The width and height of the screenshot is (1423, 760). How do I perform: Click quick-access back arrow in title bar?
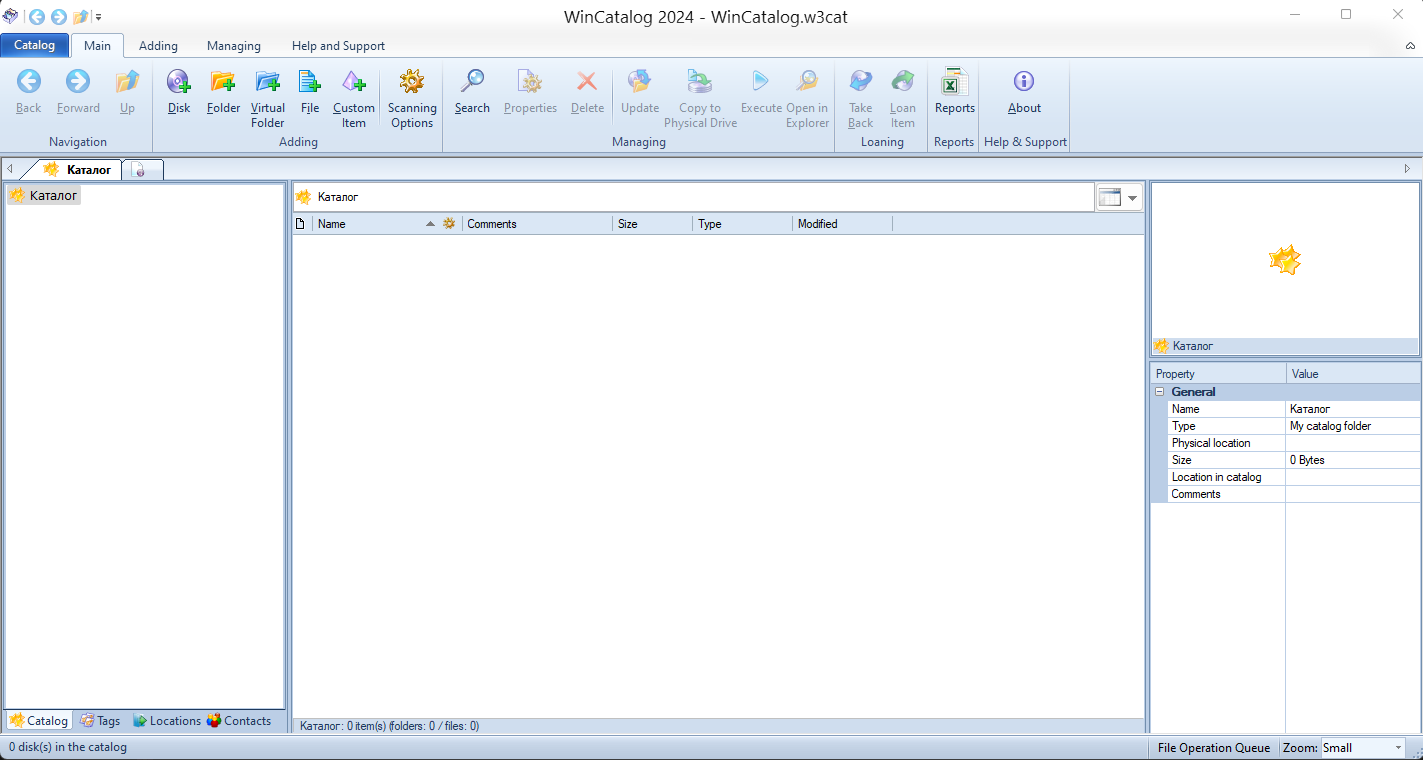tap(37, 17)
